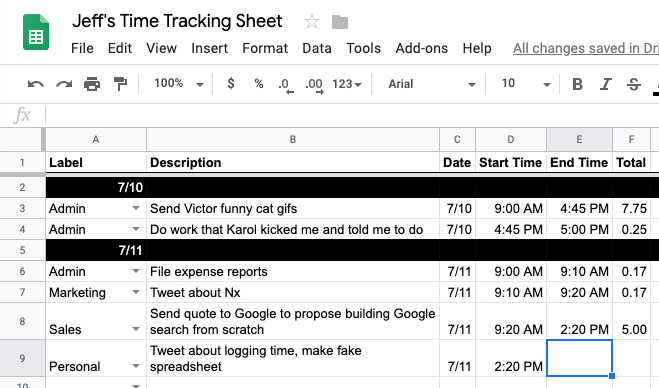Image resolution: width=659 pixels, height=388 pixels.
Task: Open label dropdown for File expense reports
Action: [136, 271]
